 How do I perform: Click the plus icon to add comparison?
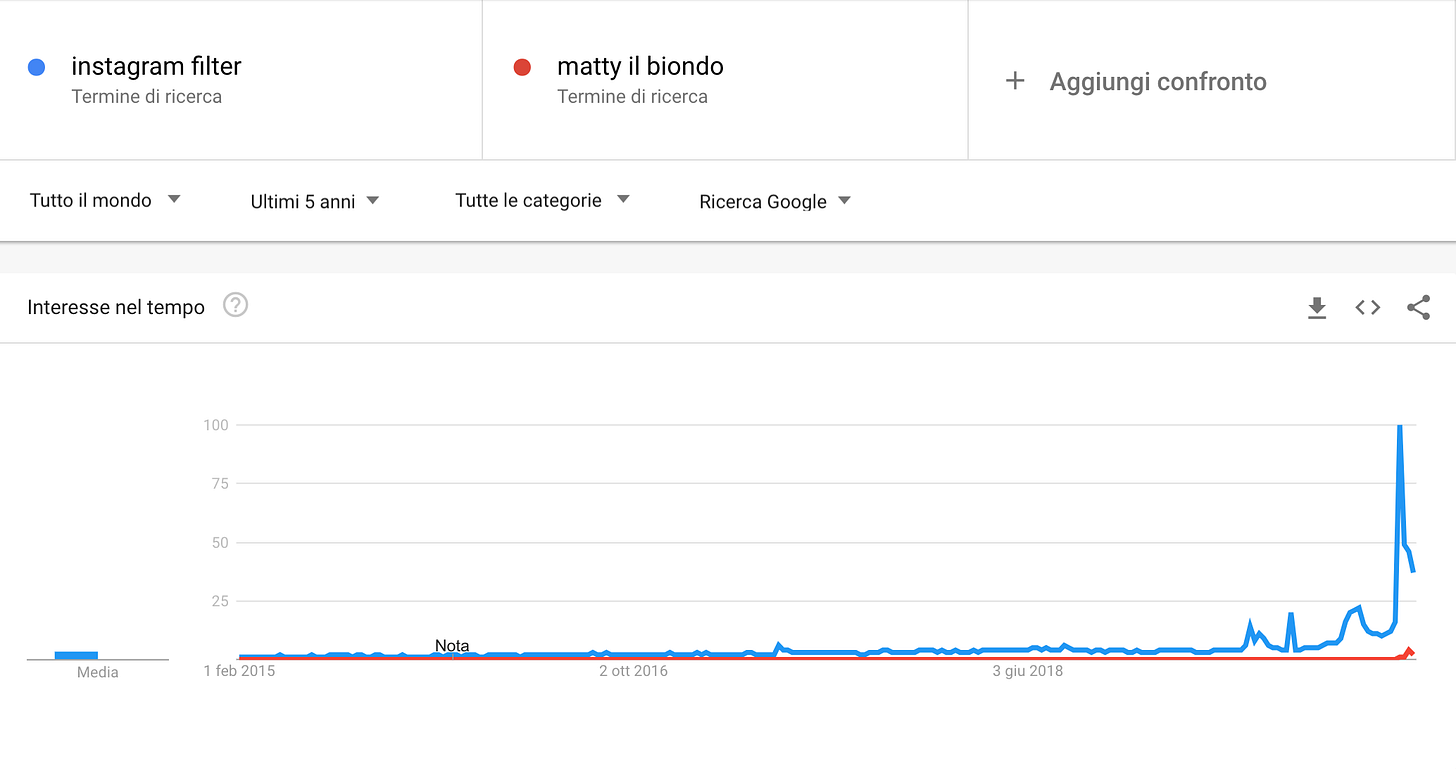pyautogui.click(x=1015, y=81)
